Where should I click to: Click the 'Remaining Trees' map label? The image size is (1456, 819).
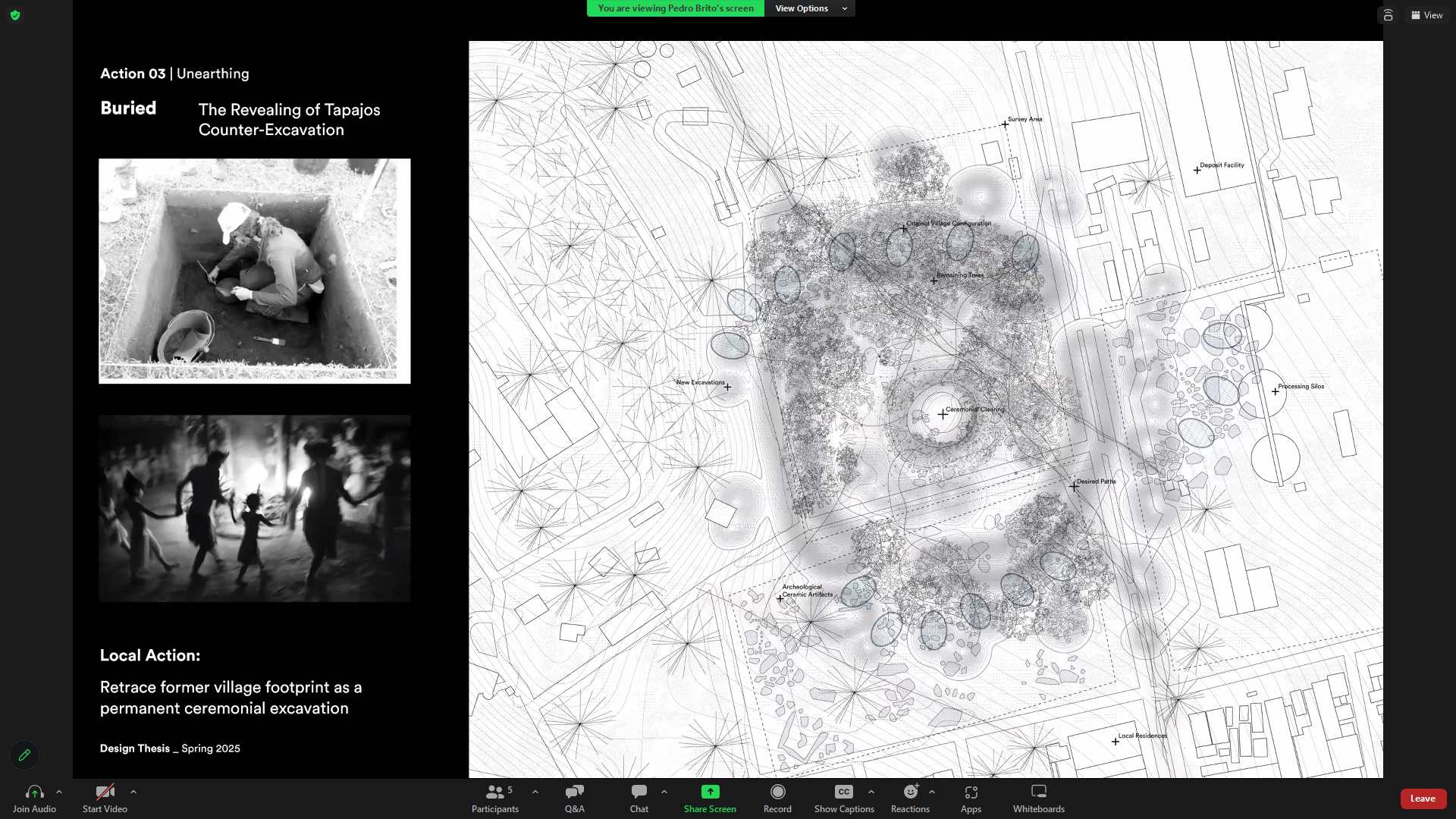click(960, 275)
